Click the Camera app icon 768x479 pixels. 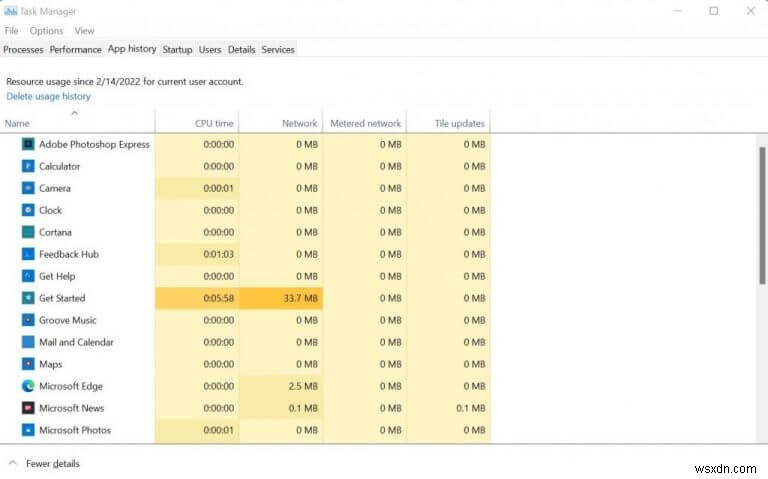click(28, 188)
